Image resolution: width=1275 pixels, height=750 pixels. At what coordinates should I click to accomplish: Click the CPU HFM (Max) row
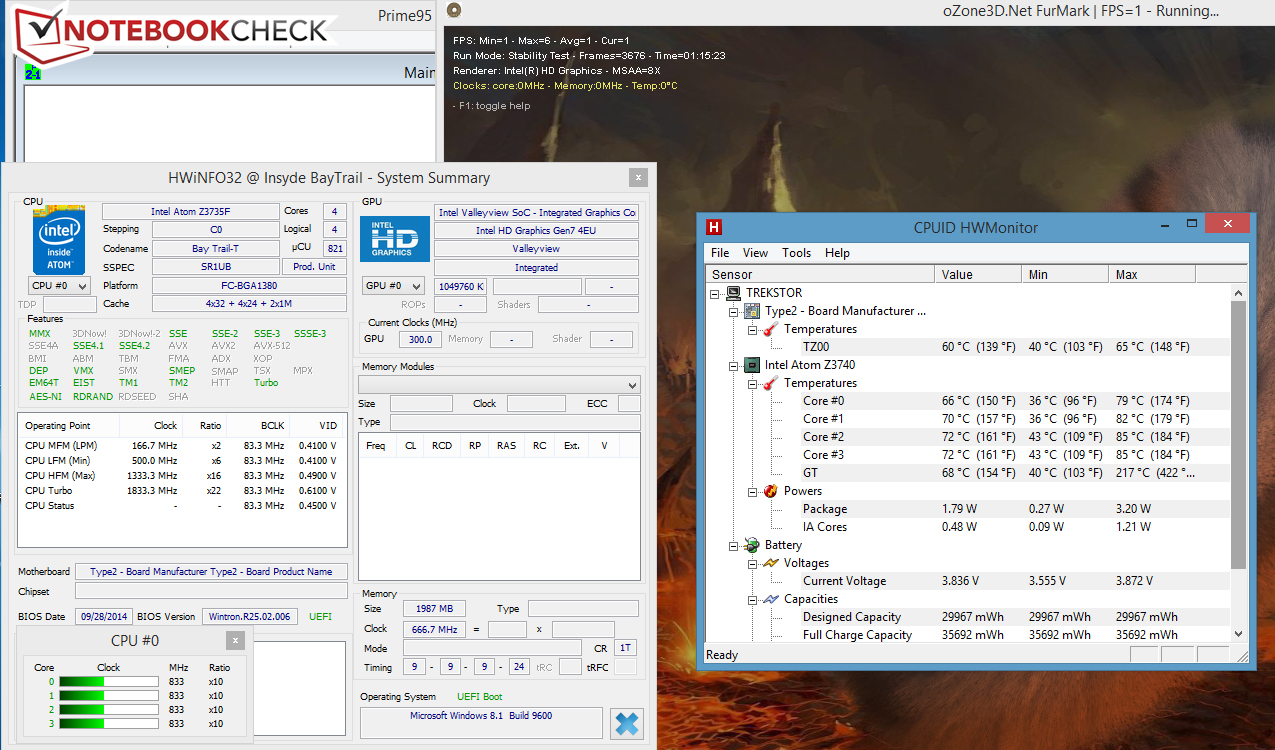click(182, 476)
